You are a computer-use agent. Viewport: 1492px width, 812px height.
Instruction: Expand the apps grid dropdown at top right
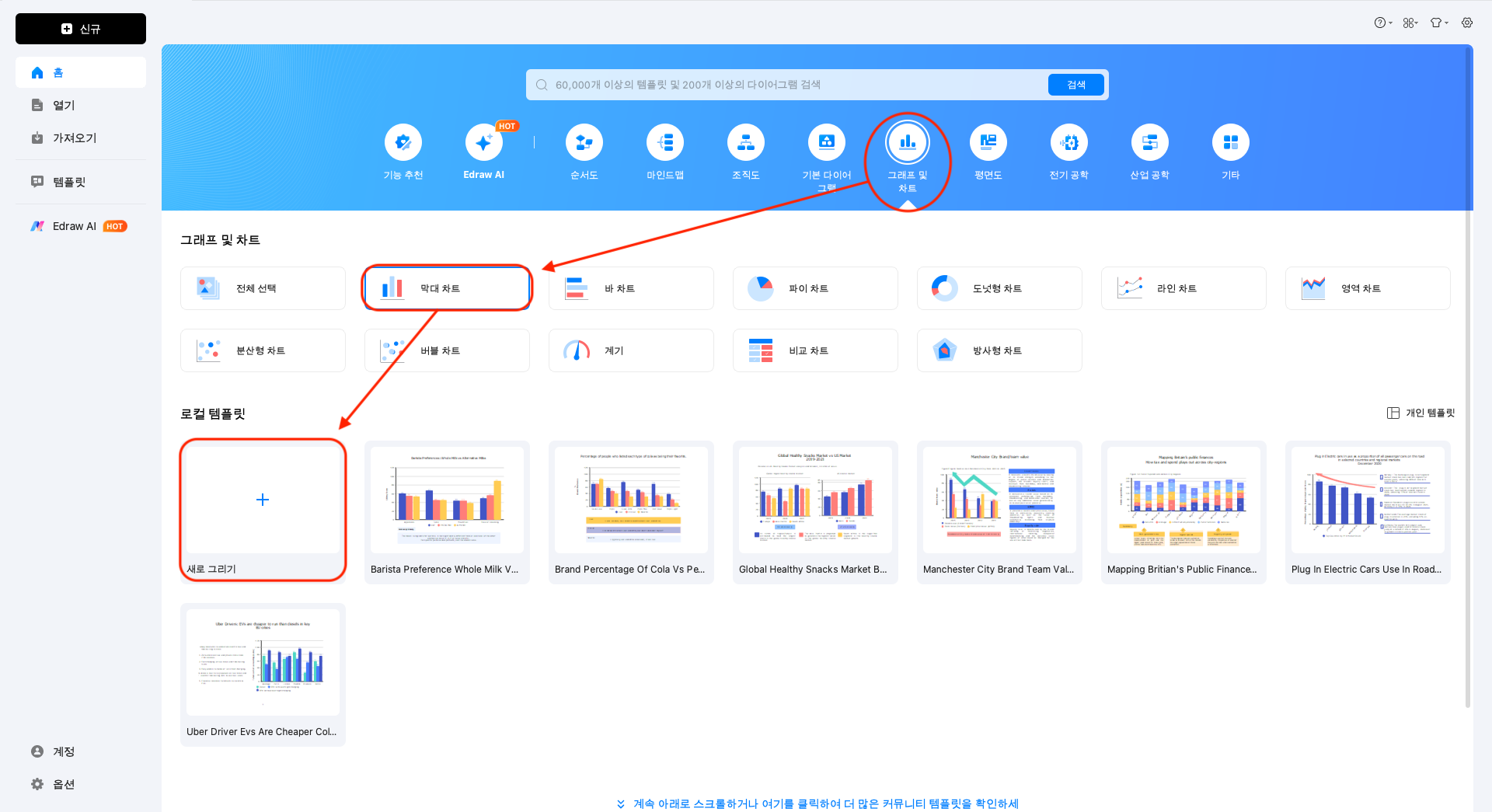coord(1410,23)
